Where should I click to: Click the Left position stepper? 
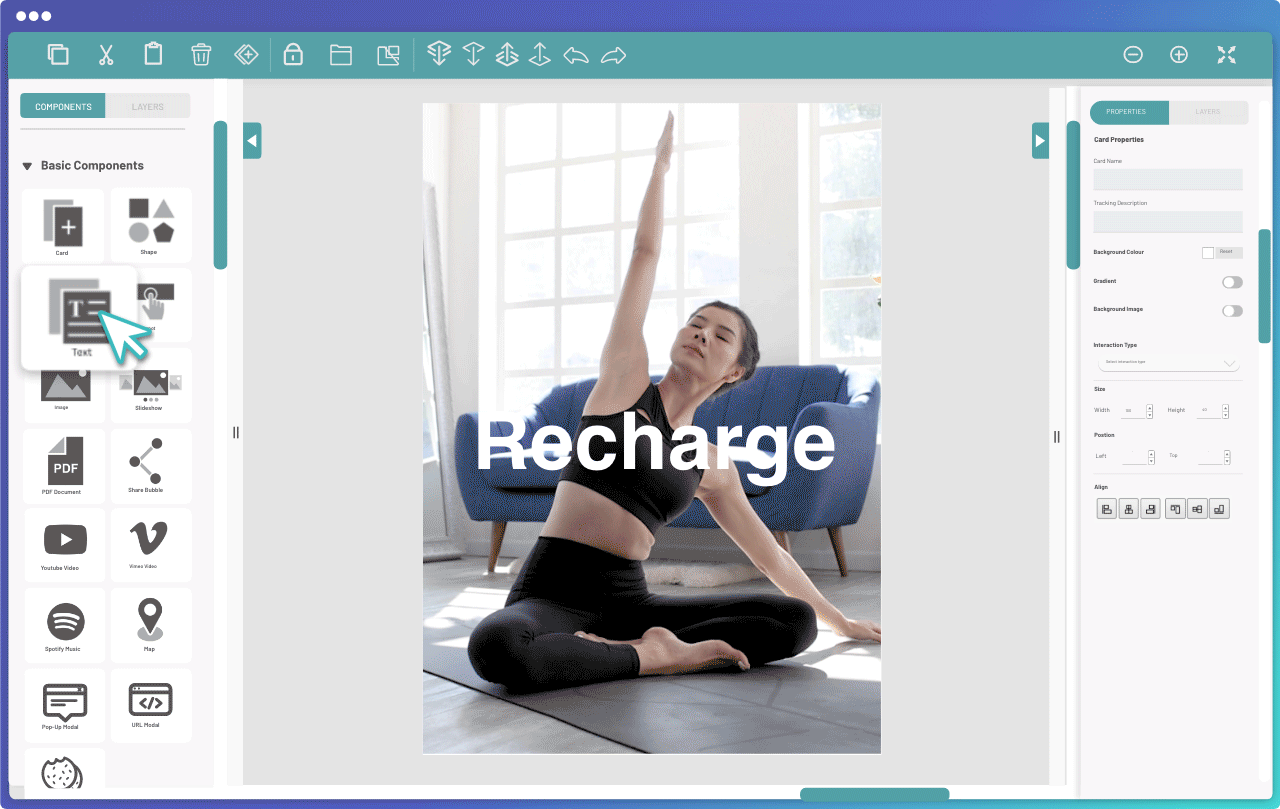click(x=1151, y=456)
